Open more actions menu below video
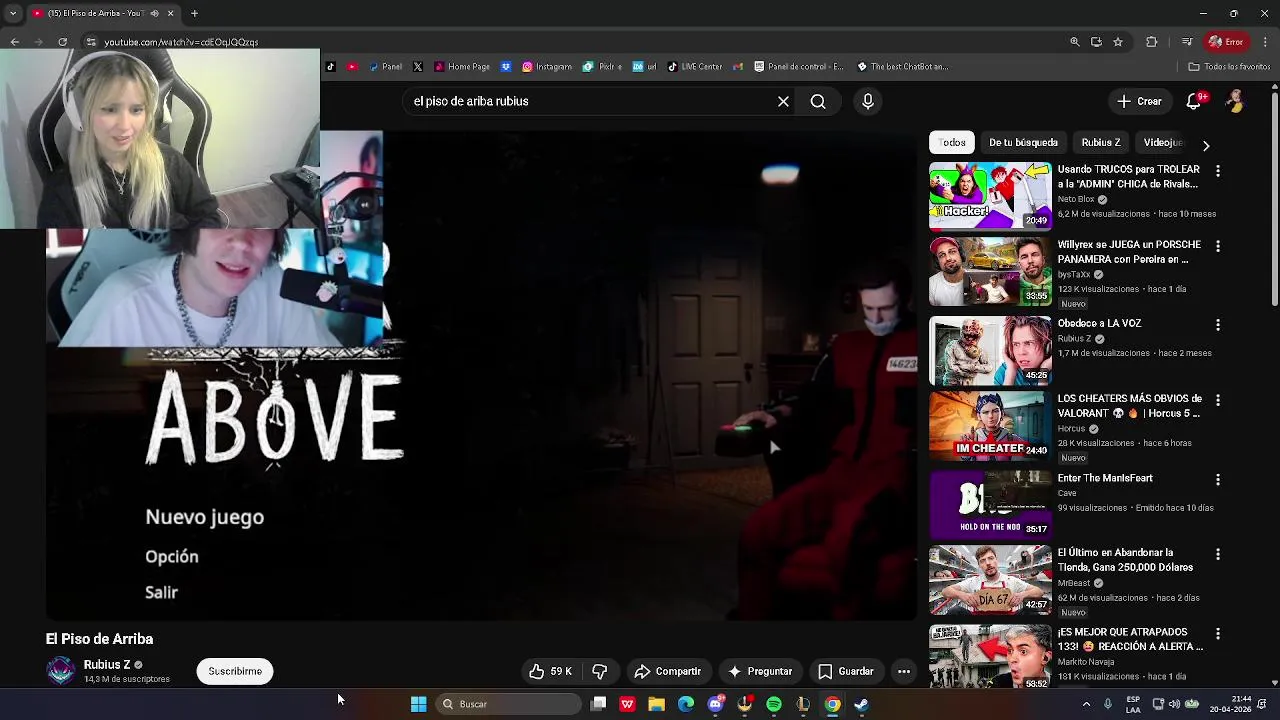This screenshot has width=1280, height=720. [x=904, y=671]
